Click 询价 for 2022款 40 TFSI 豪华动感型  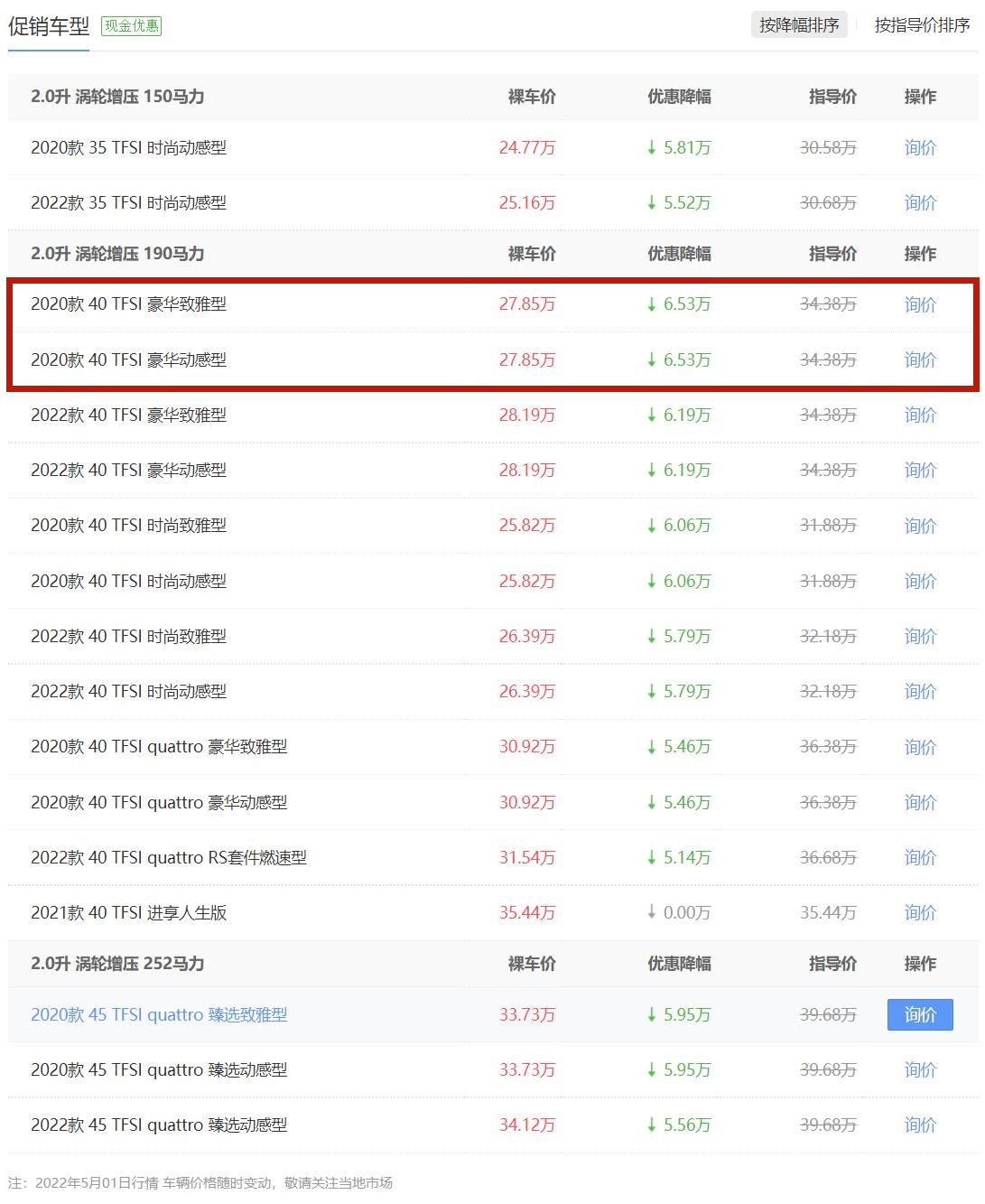pyautogui.click(x=920, y=471)
